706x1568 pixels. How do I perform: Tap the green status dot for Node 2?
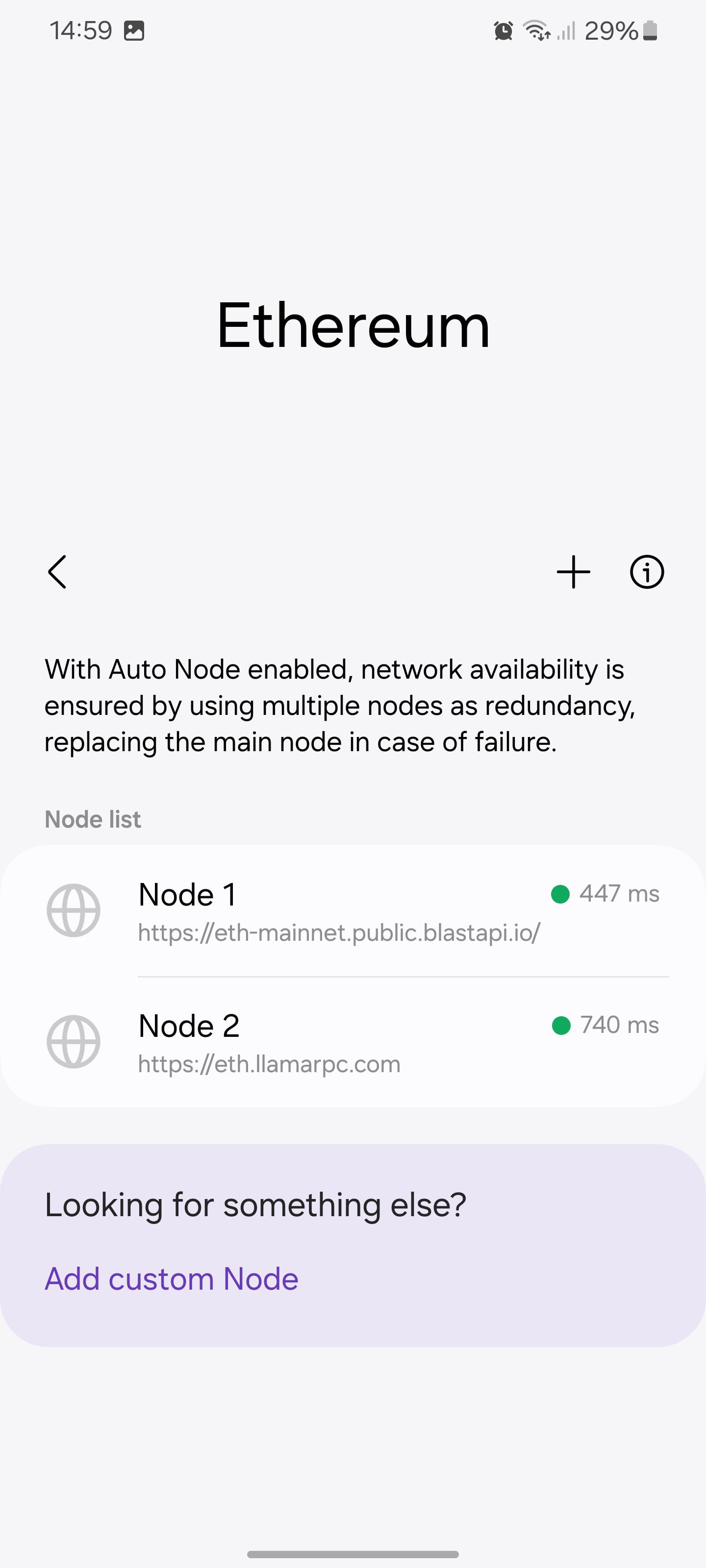click(561, 1025)
